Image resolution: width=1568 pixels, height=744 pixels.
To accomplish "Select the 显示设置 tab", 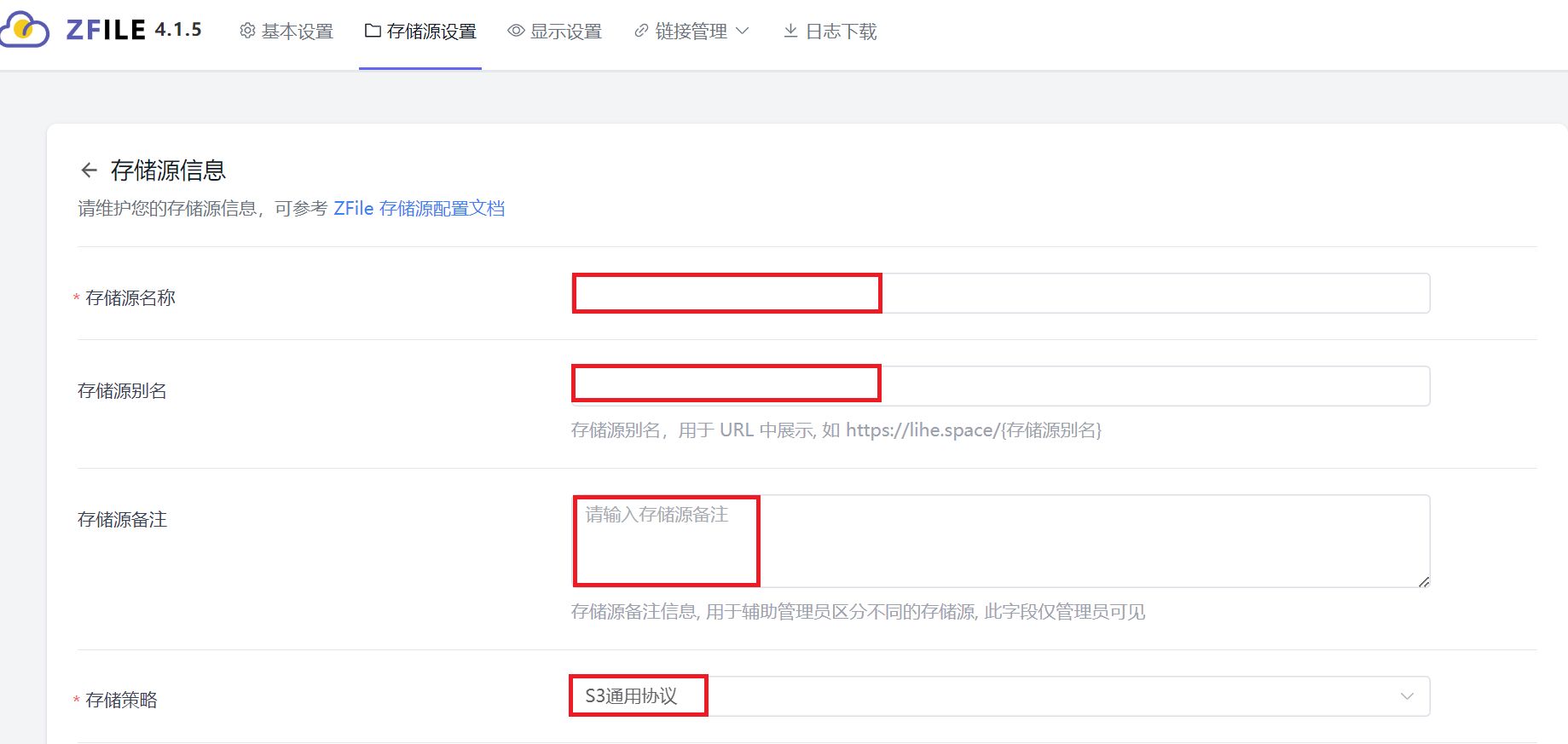I will point(566,32).
